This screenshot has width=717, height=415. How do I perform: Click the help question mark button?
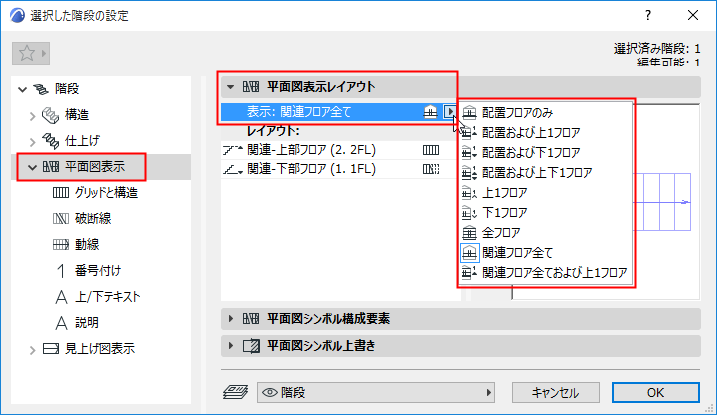(647, 16)
